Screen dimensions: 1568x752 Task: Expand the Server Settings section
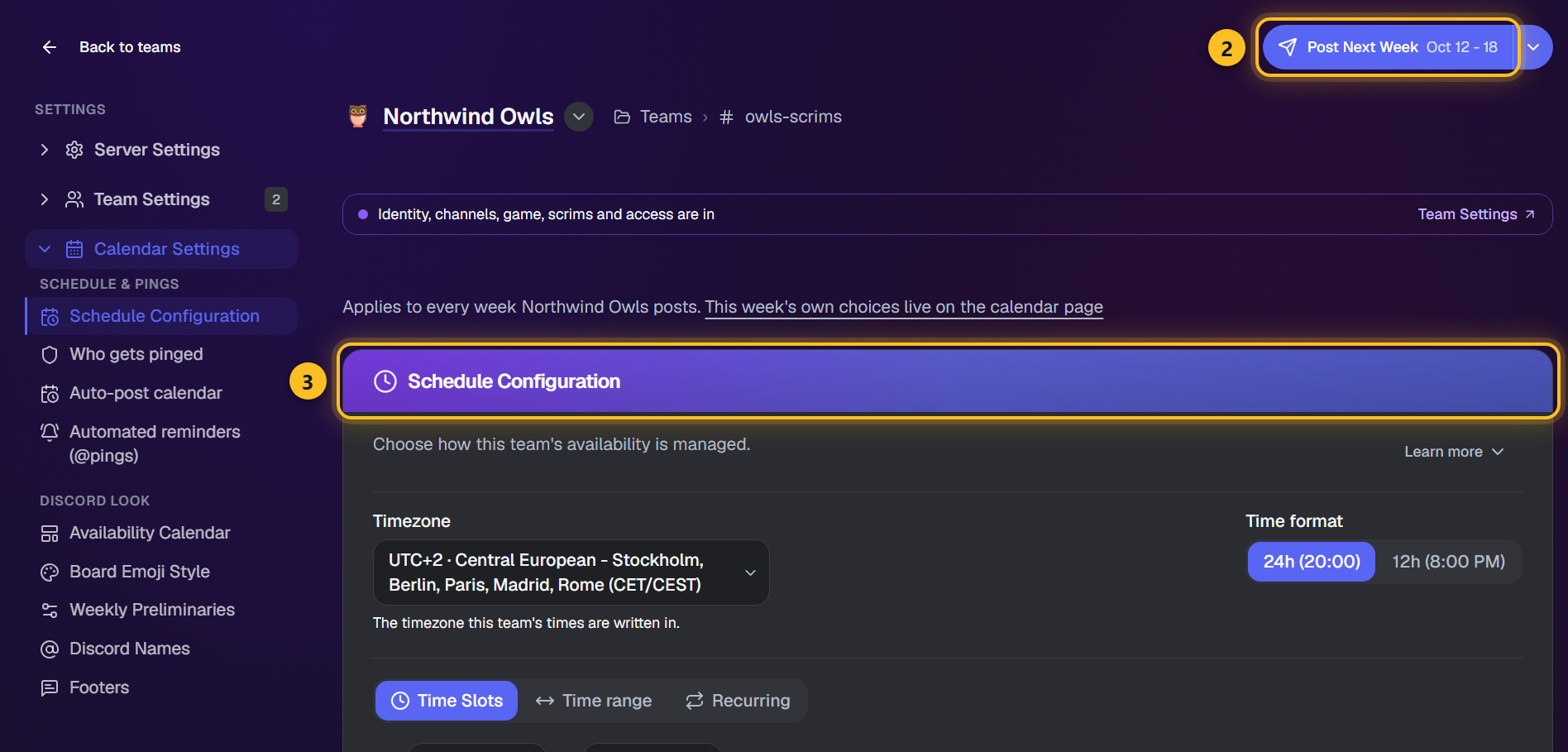[45, 150]
